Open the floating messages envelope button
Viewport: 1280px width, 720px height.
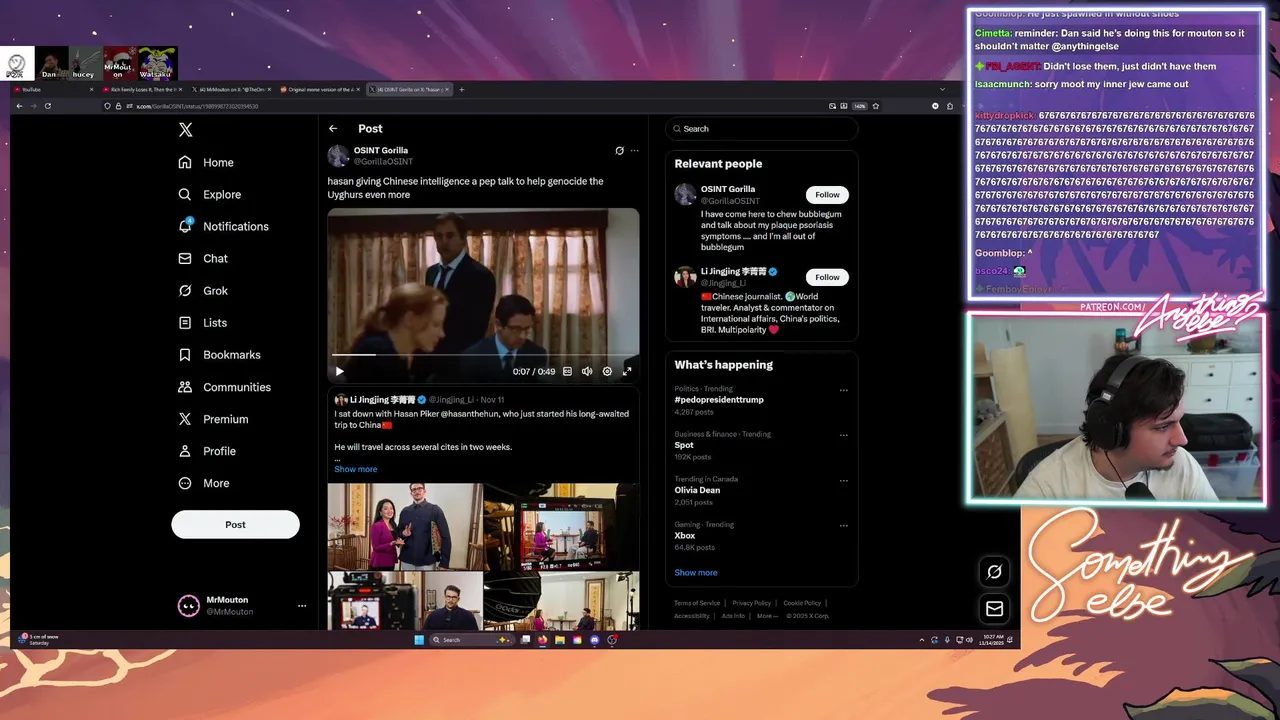994,608
